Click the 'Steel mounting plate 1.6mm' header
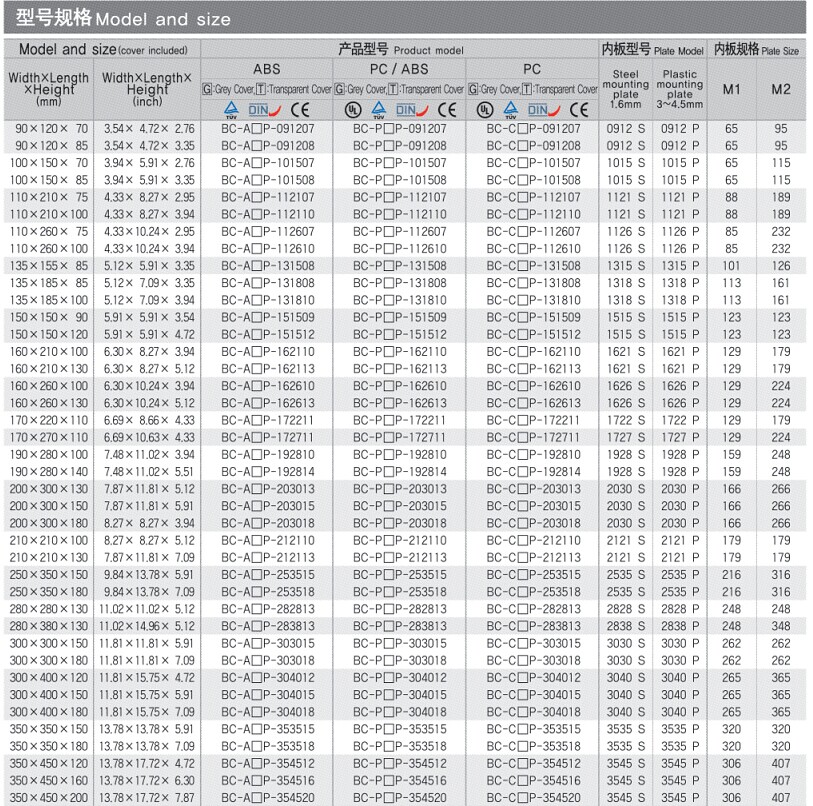This screenshot has width=813, height=806. click(x=626, y=89)
